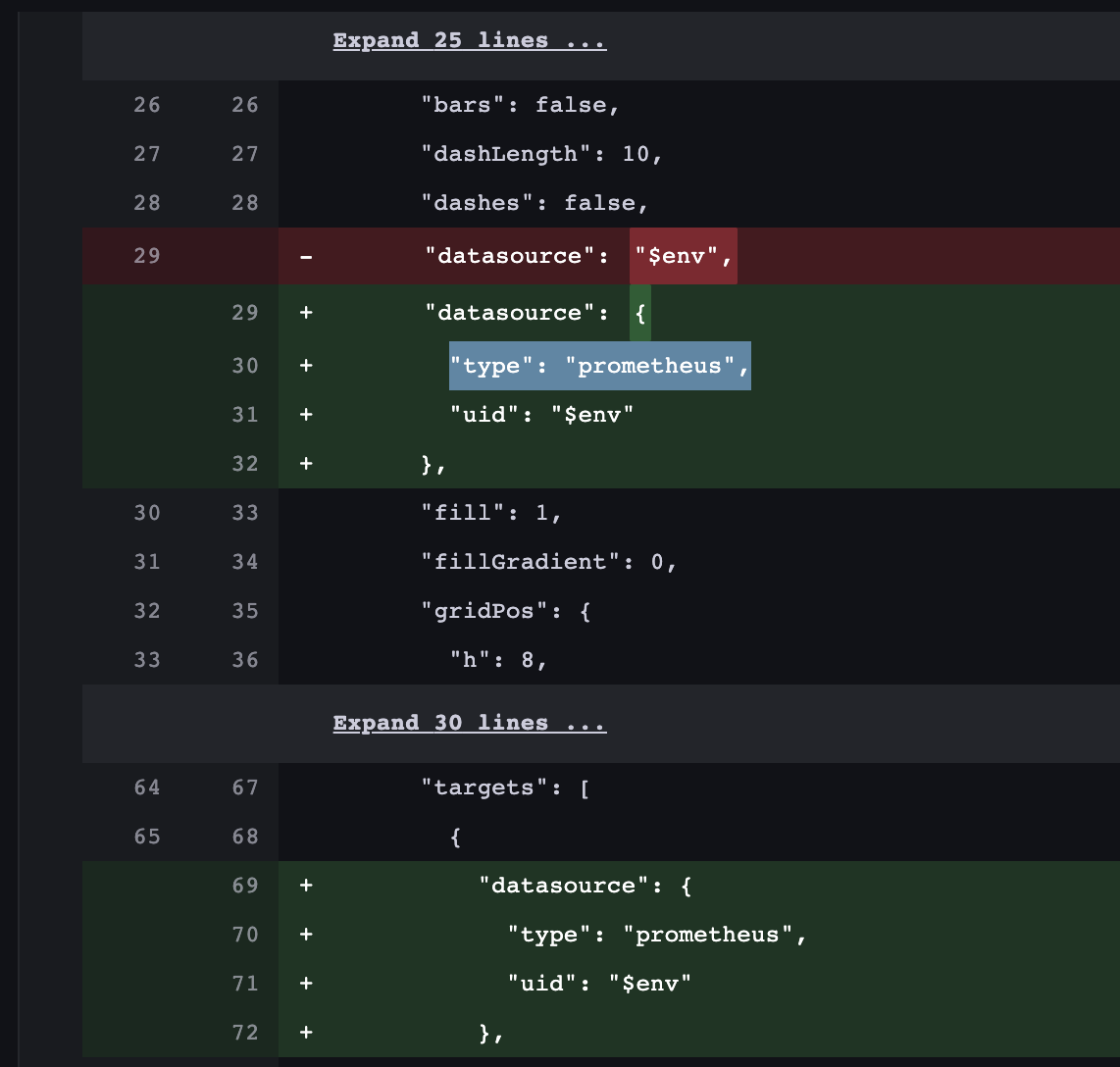Click line number 33 in old column
Image resolution: width=1120 pixels, height=1067 pixels.
[x=146, y=659]
